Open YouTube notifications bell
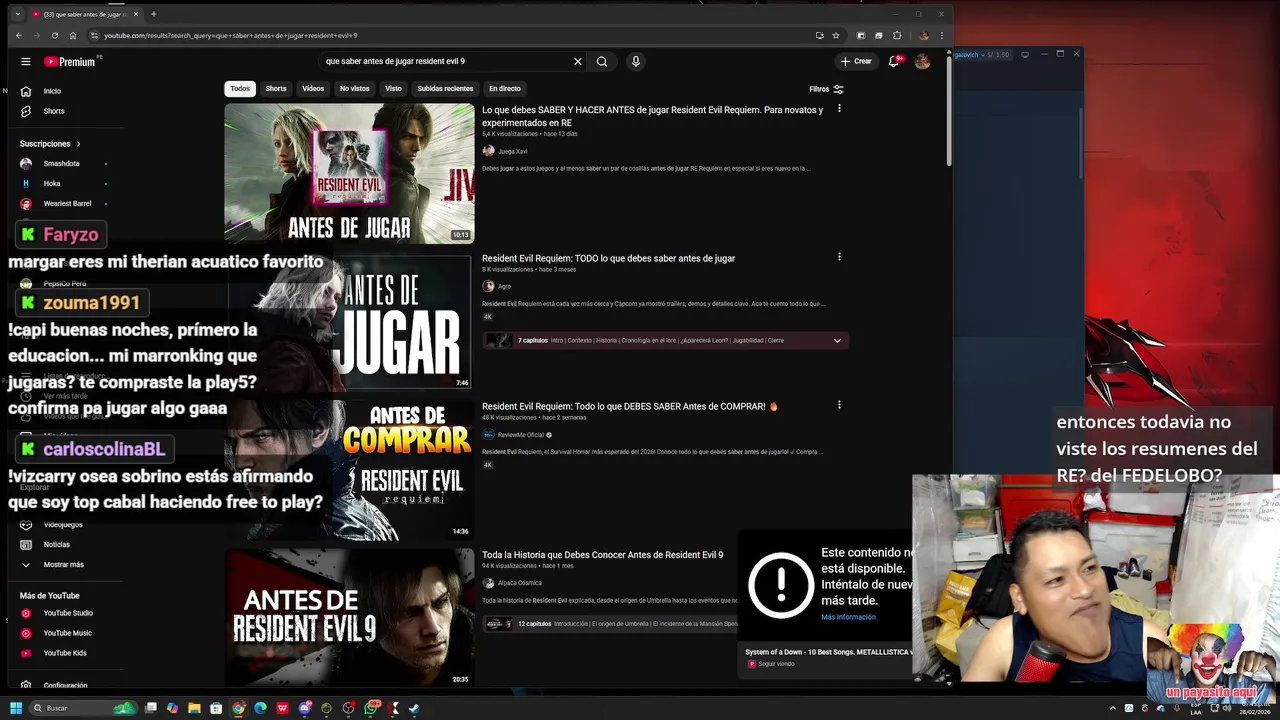 point(894,61)
